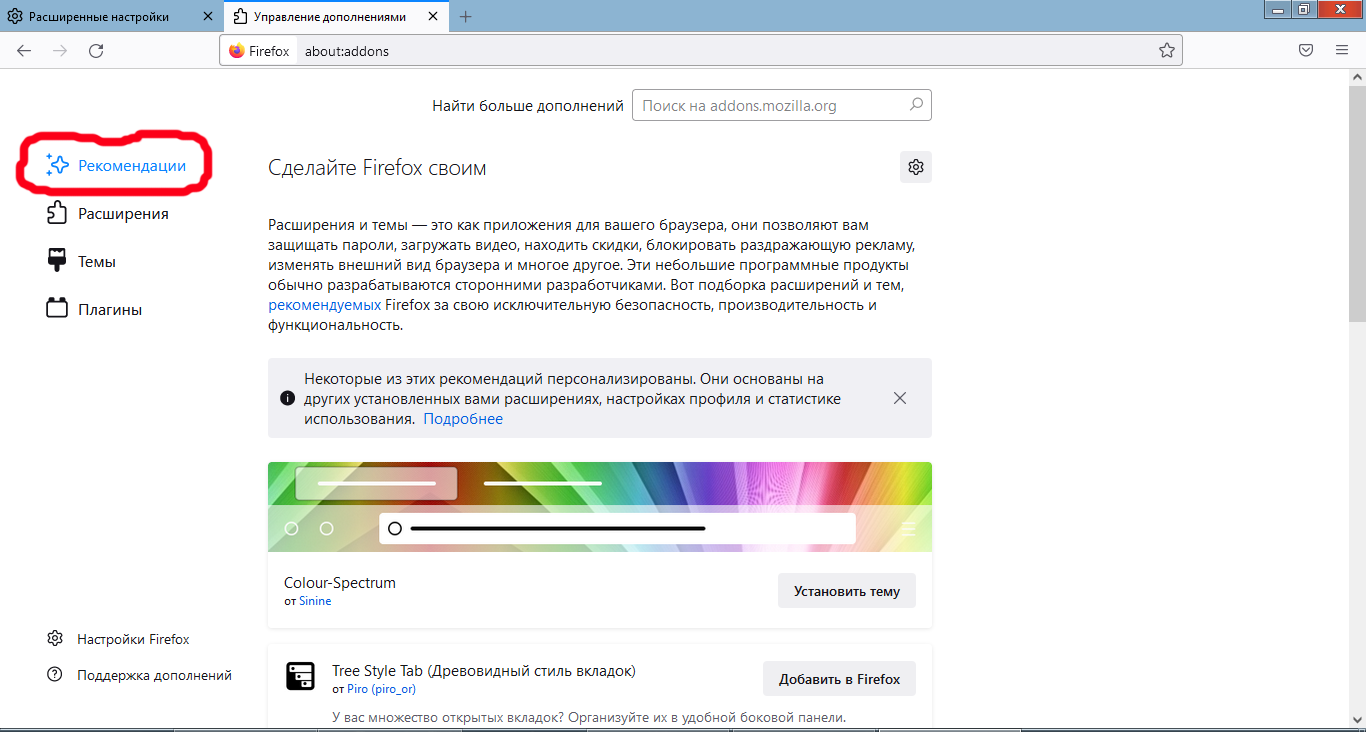Click the Colour-Spectrum theme preview image
The height and width of the screenshot is (732, 1366).
pos(600,507)
